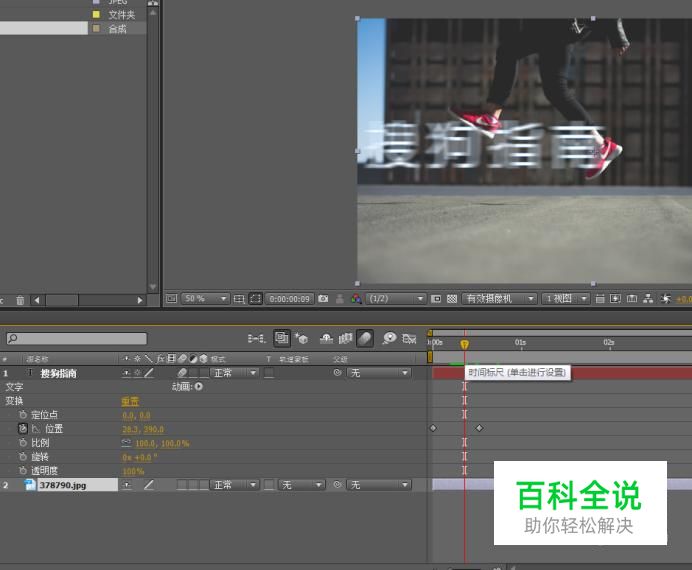Viewport: 692px width, 570px height.
Task: Open blend mode 正常 dropdown for 378790.jpg
Action: [234, 485]
